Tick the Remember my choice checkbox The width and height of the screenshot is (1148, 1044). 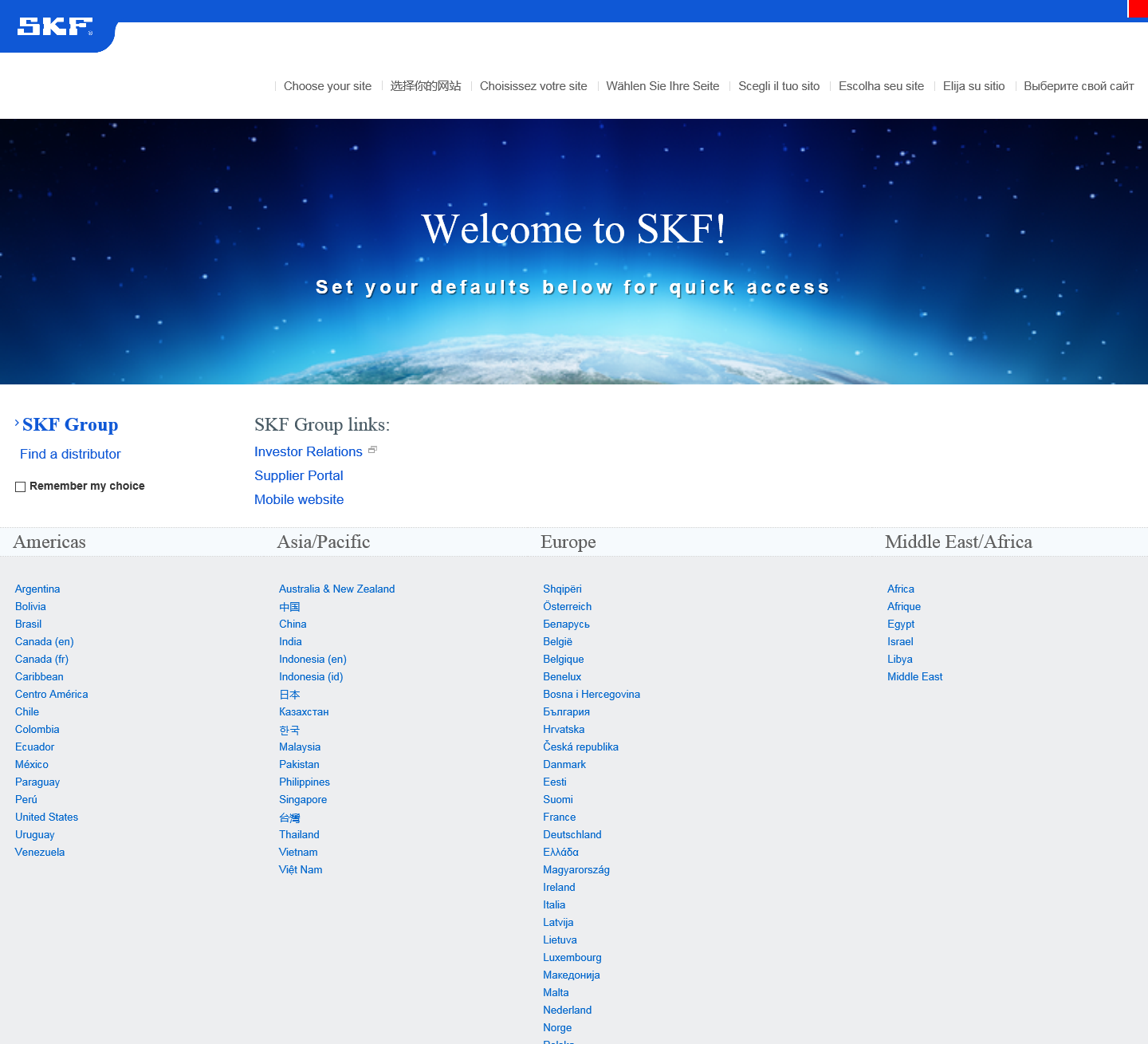tap(21, 487)
